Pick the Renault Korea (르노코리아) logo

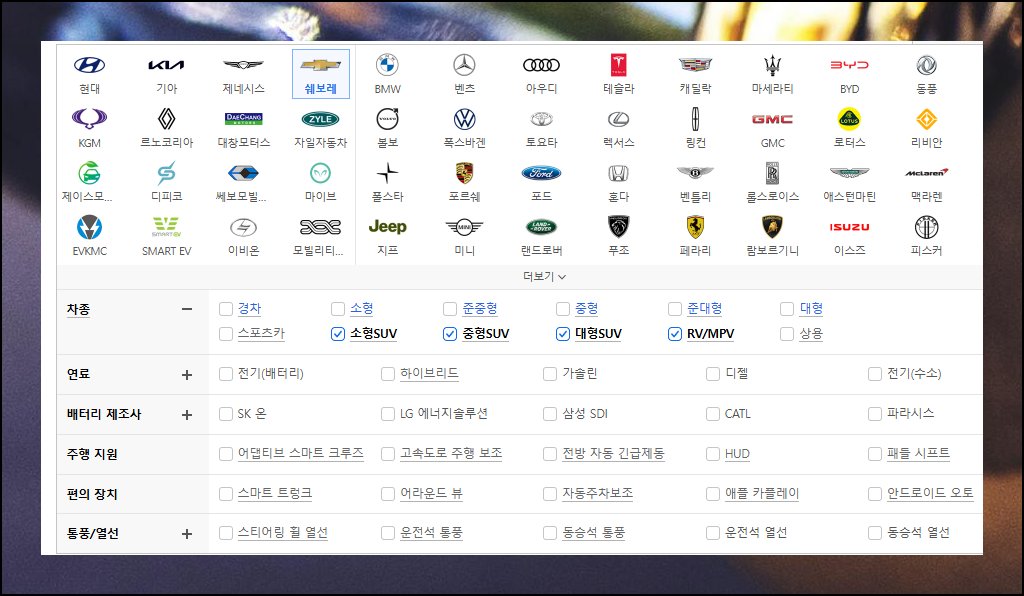point(167,119)
